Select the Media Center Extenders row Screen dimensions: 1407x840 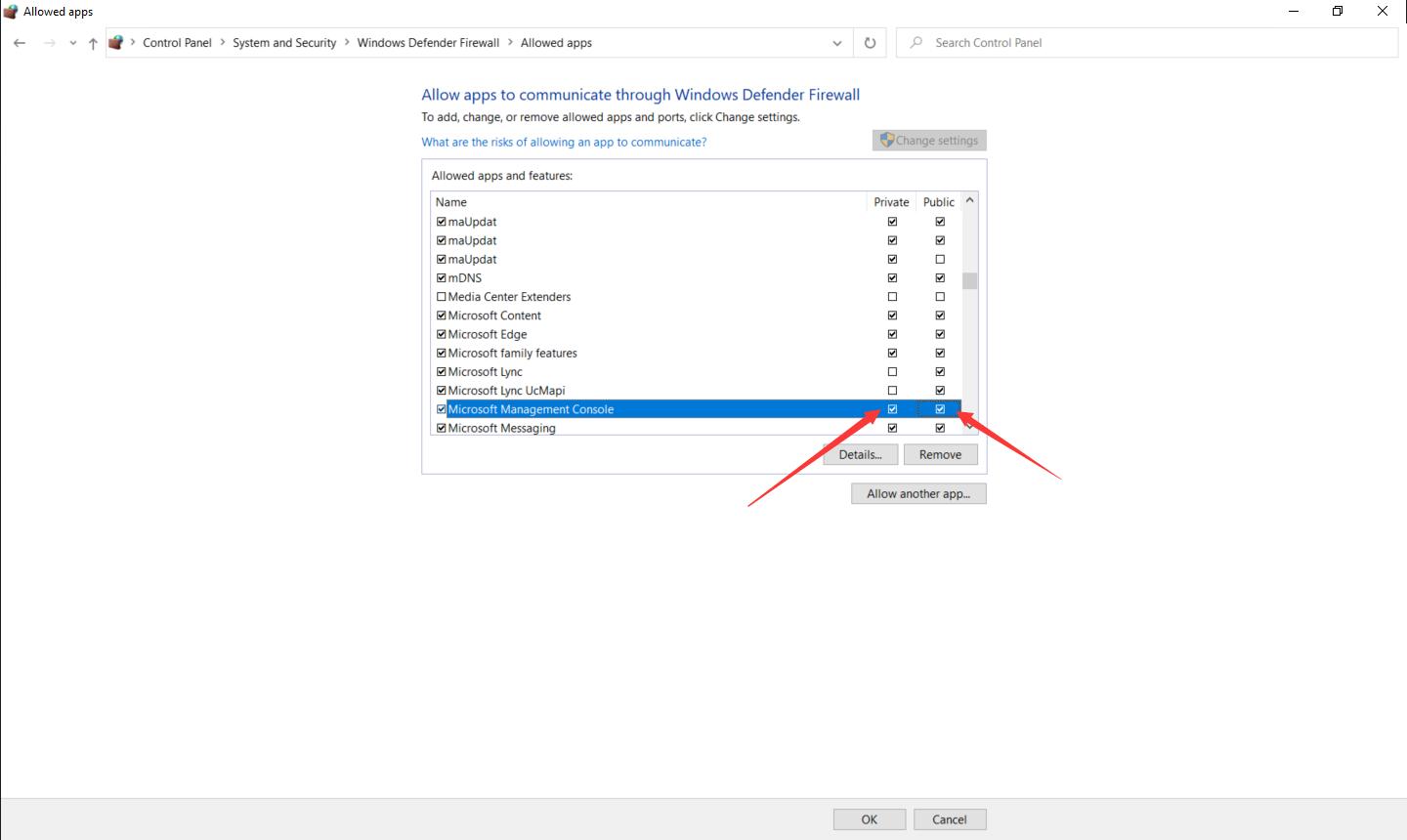click(509, 296)
